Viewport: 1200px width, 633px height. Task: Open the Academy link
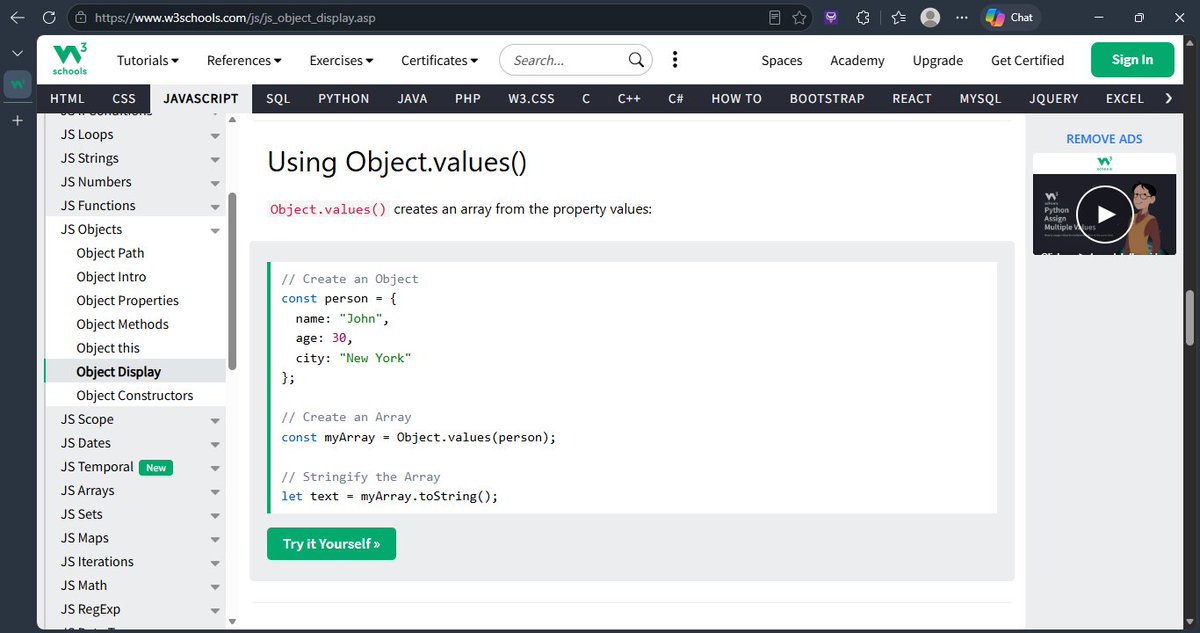pos(857,60)
